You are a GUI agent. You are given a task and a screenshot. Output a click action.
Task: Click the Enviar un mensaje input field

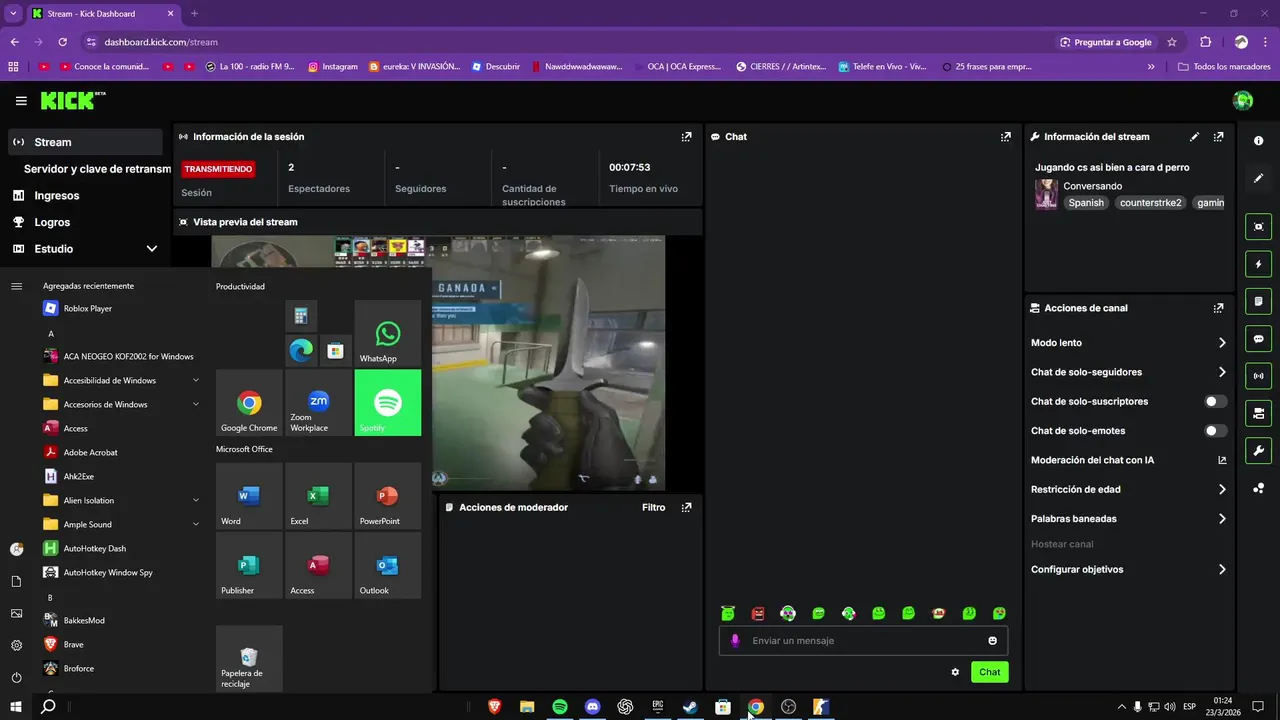tap(863, 641)
